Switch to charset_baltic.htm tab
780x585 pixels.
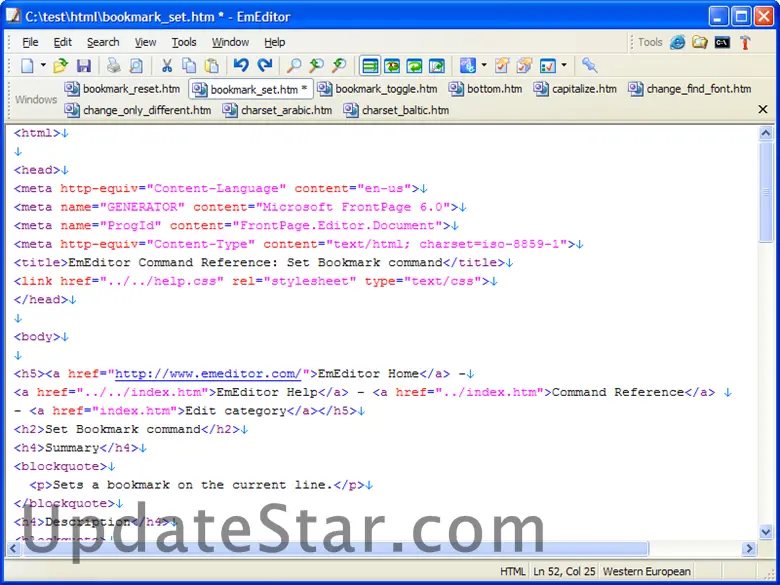tap(396, 110)
